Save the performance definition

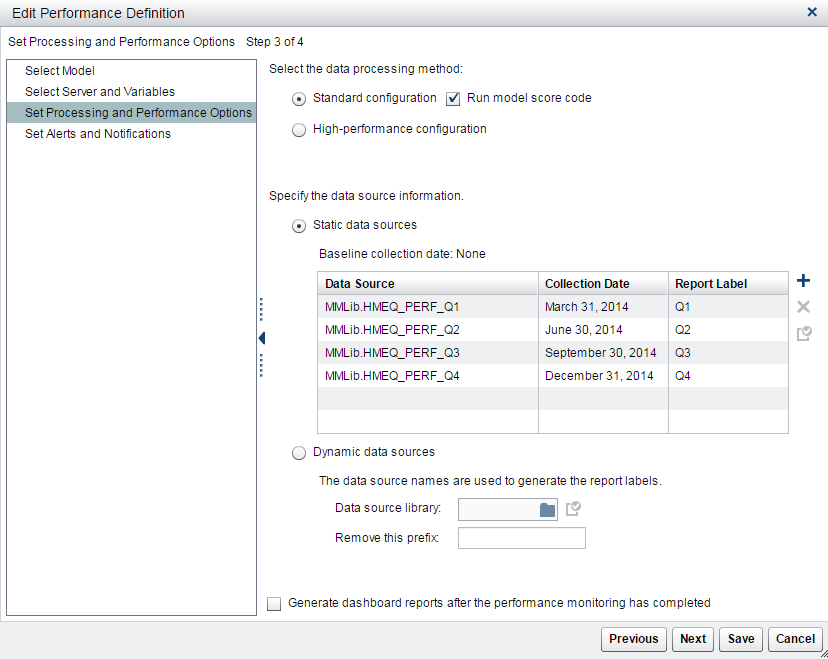pyautogui.click(x=740, y=639)
